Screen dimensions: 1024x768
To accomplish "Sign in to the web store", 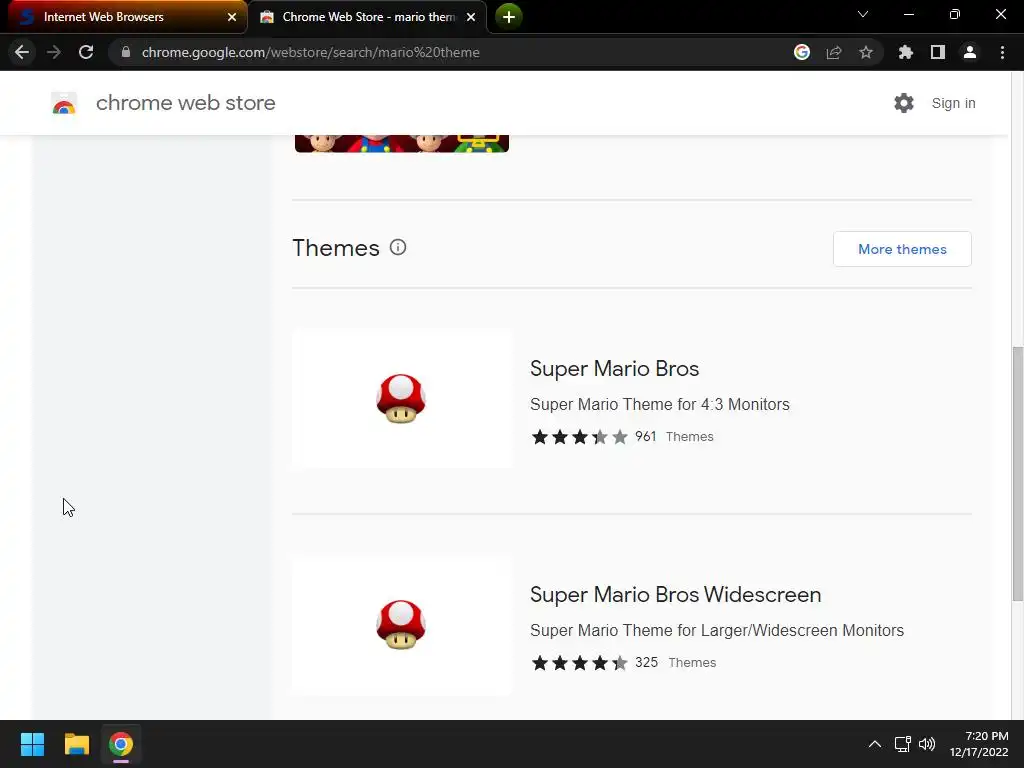I will (x=953, y=103).
